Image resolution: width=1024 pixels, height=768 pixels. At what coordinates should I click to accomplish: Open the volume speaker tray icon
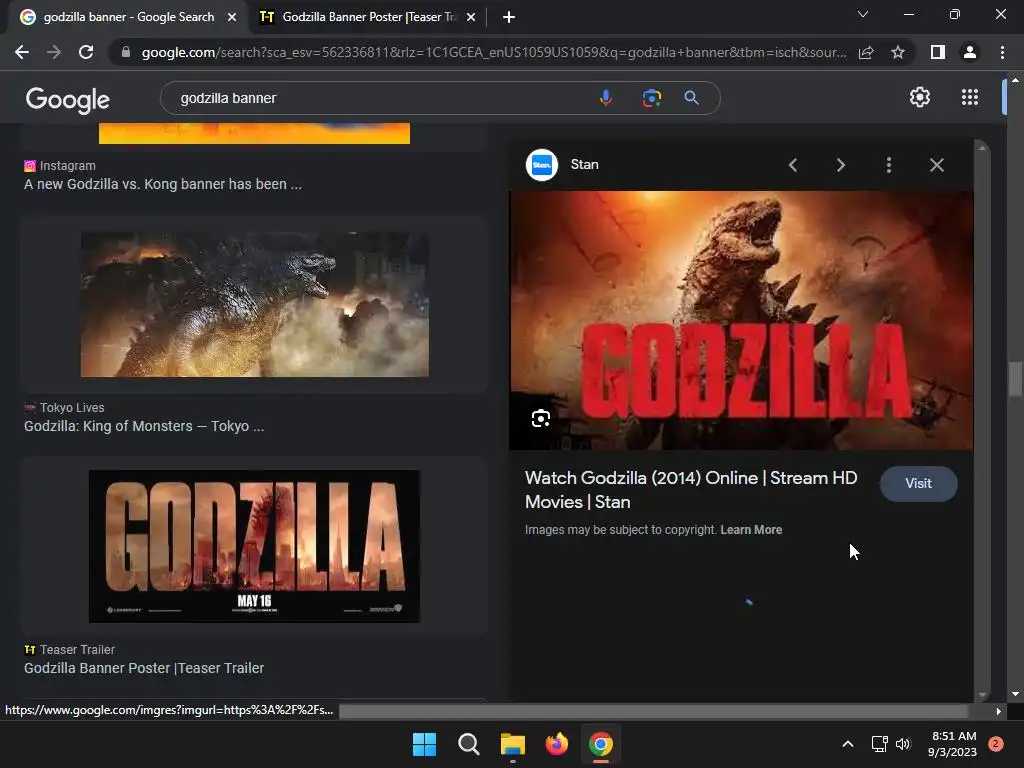(903, 744)
